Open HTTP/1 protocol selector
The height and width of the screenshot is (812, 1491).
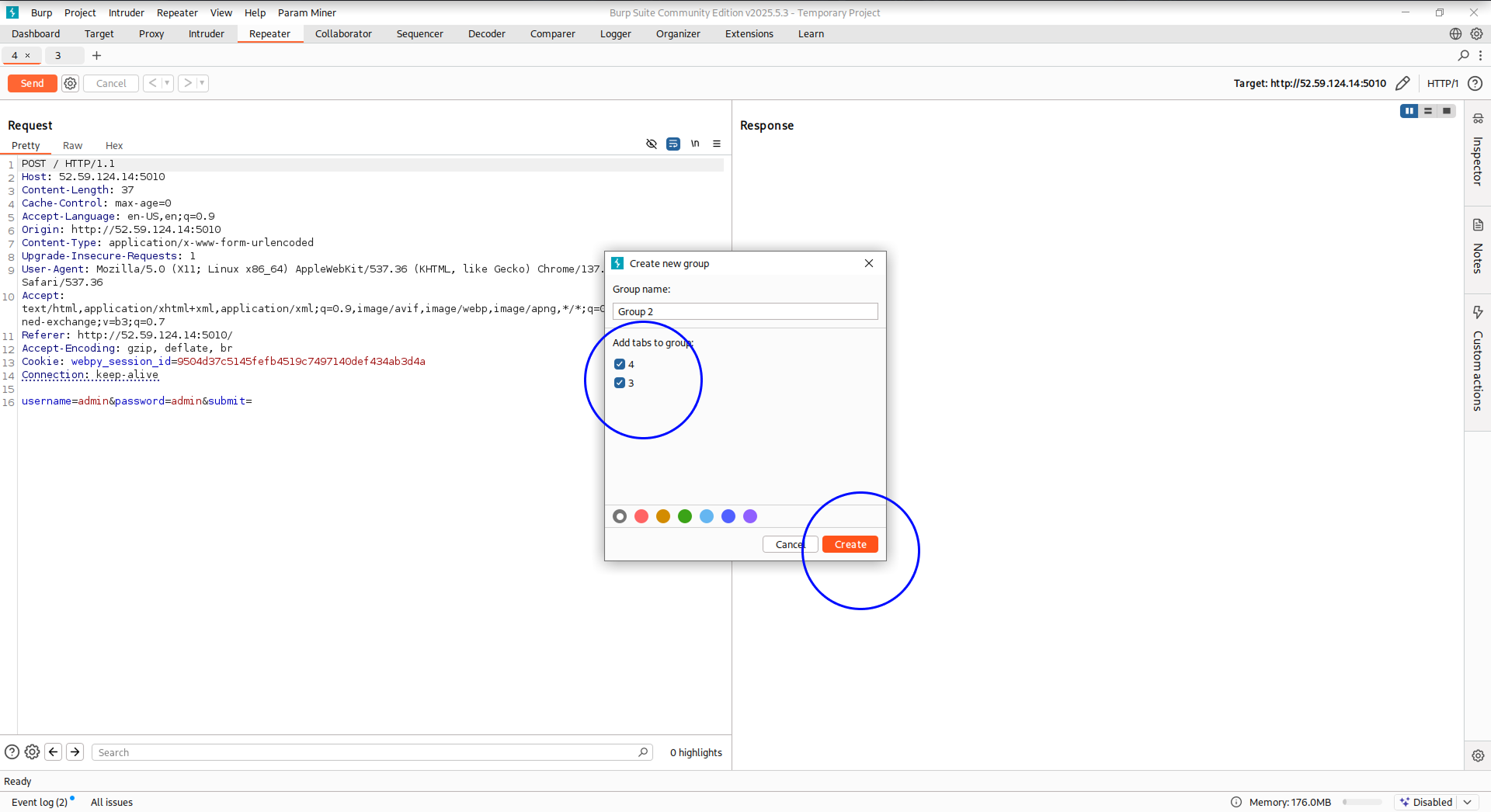1443,83
